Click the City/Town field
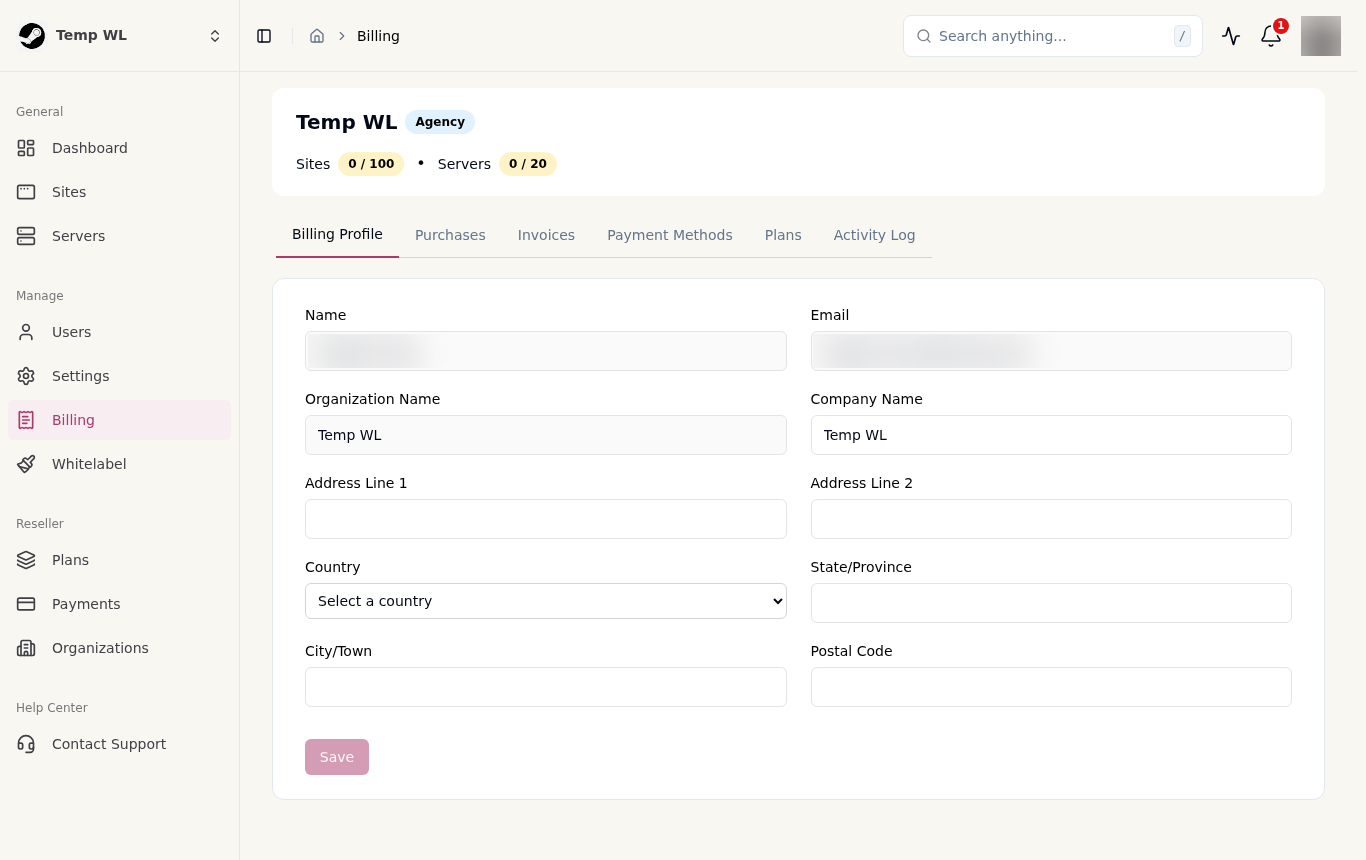This screenshot has width=1366, height=860. [546, 687]
